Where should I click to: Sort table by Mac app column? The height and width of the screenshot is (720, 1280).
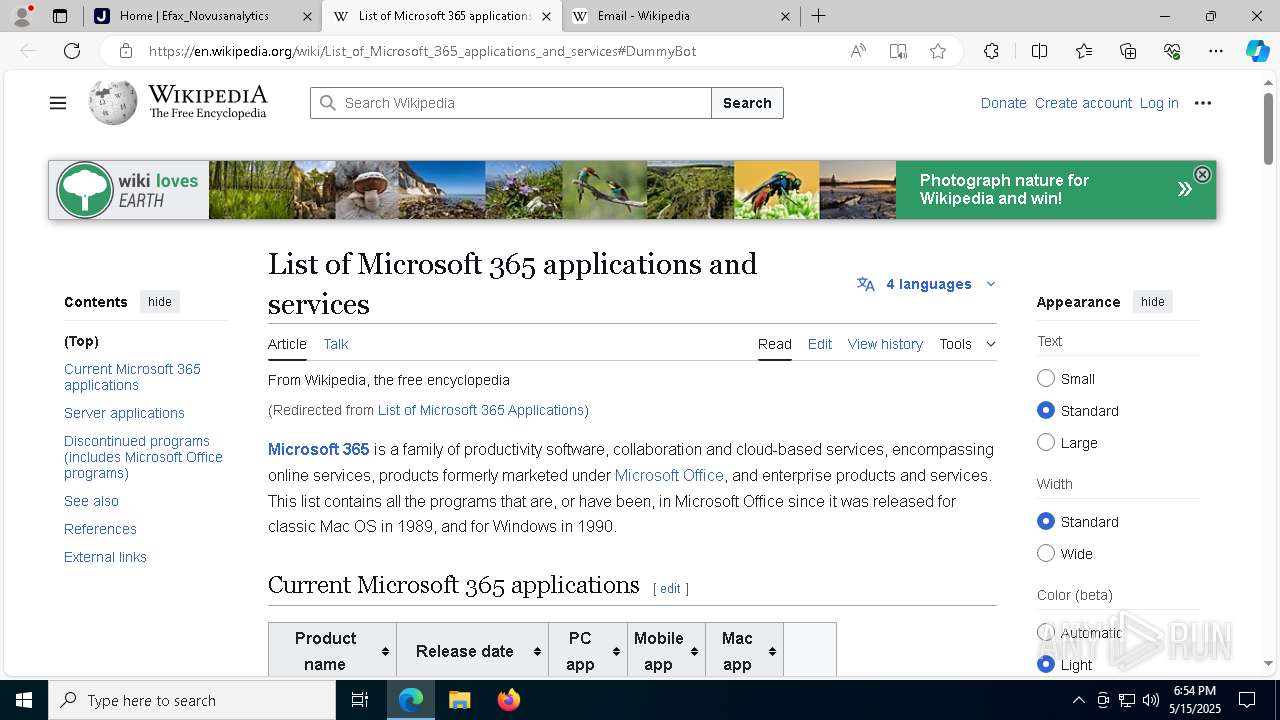(745, 651)
